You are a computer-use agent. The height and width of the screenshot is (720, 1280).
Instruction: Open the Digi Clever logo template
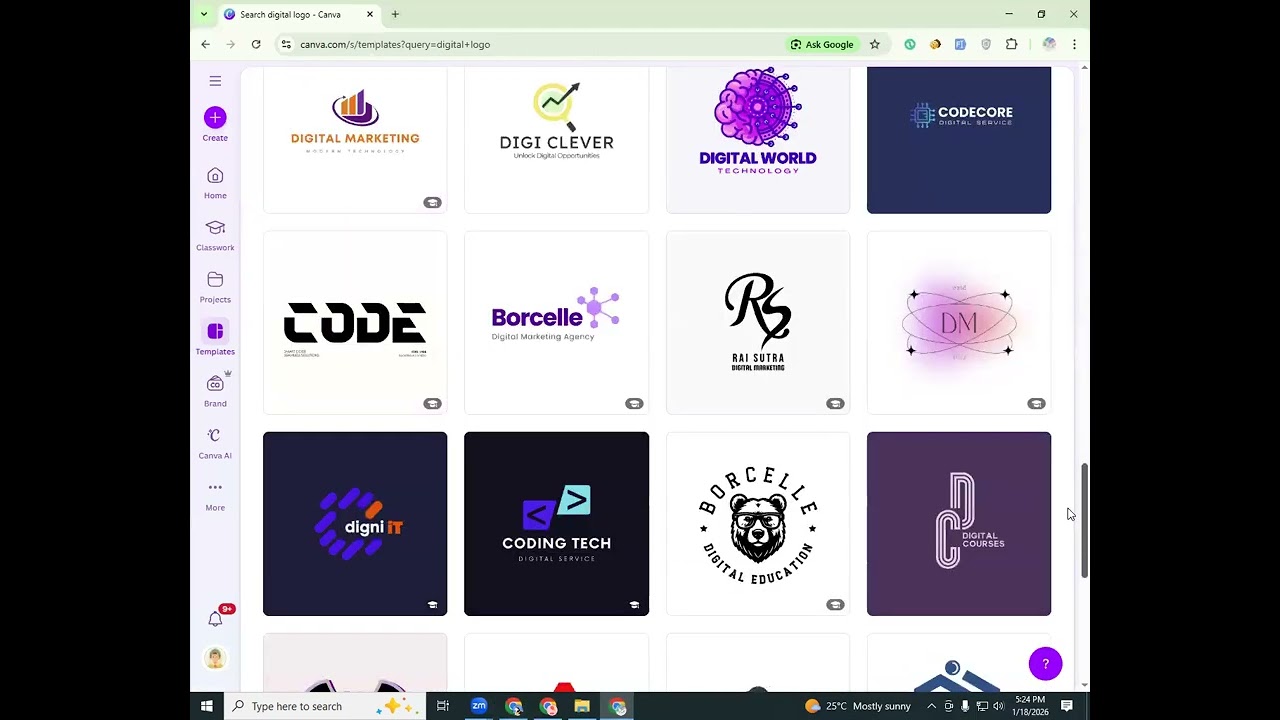point(556,140)
